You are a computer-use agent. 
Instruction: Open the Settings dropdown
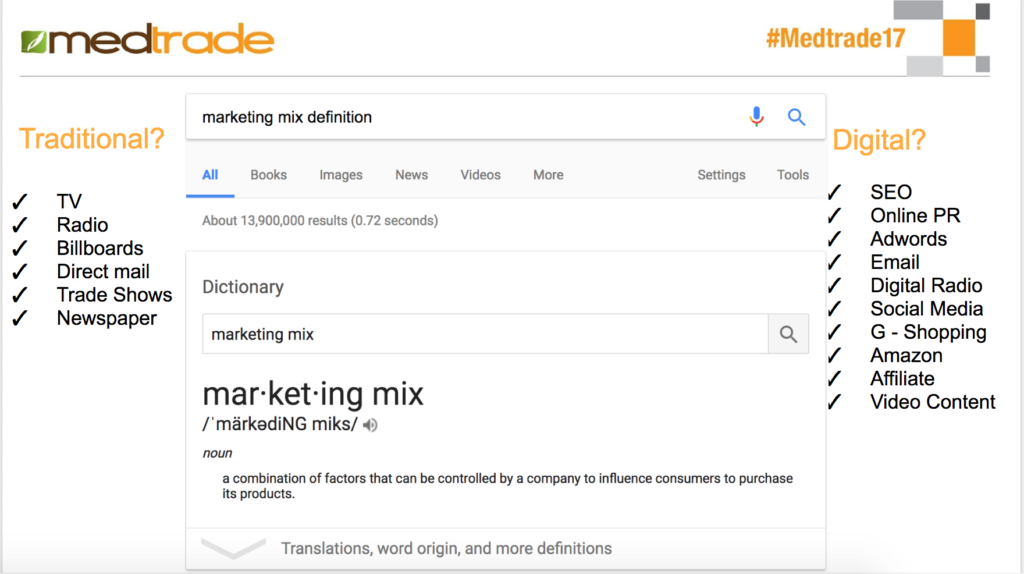(x=721, y=175)
